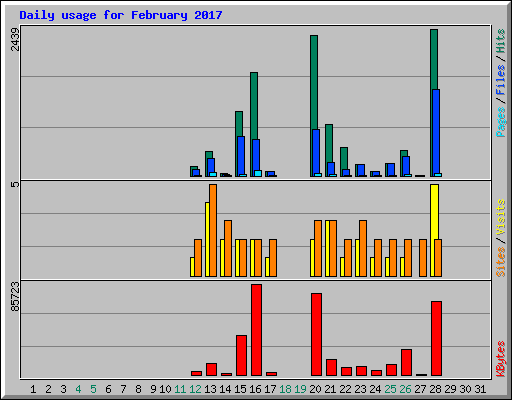This screenshot has width=512, height=400.
Task: Click the blue "Files" legend label
Action: [501, 79]
